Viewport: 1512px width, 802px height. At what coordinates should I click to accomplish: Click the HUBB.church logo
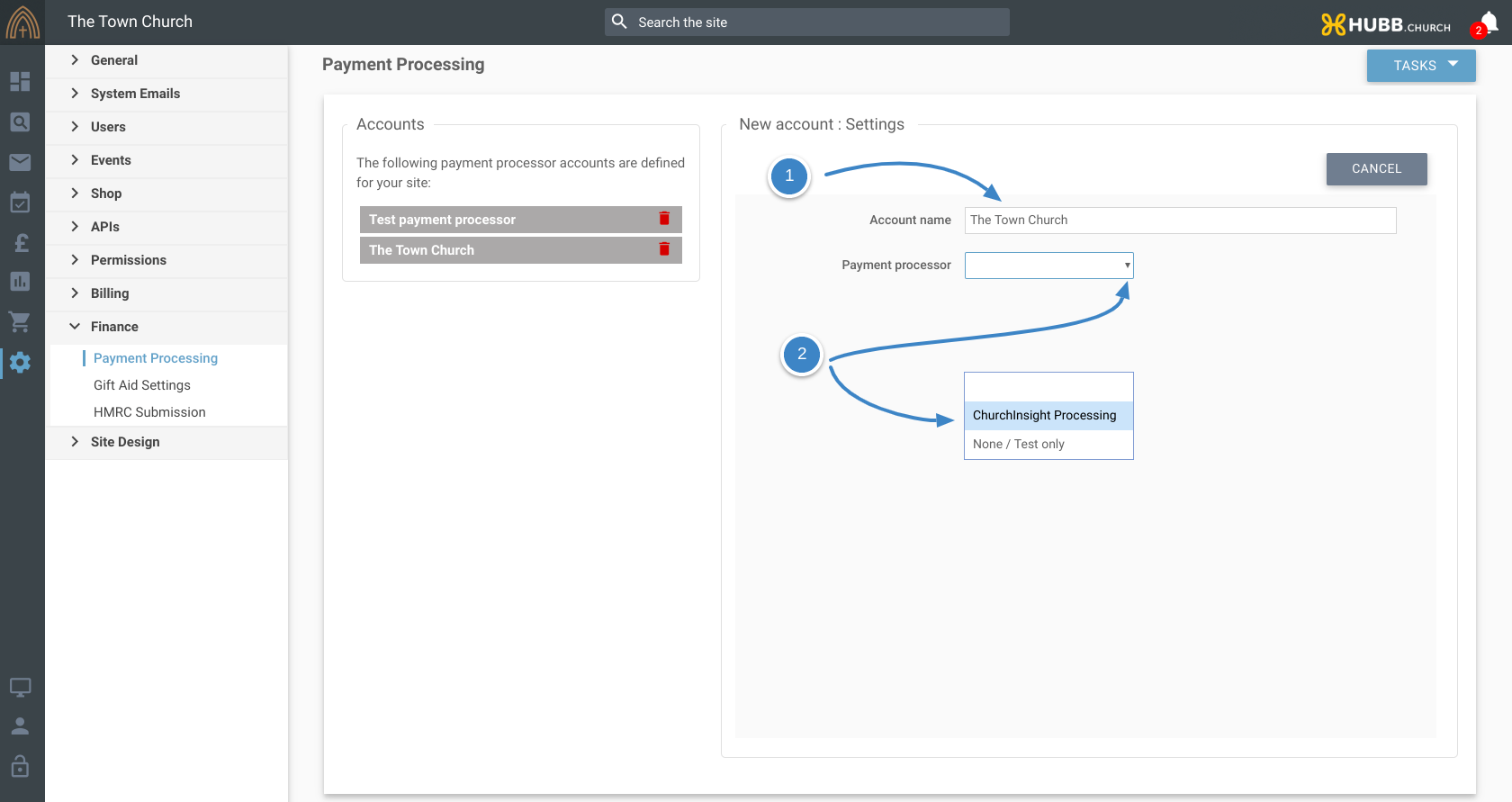coord(1386,25)
